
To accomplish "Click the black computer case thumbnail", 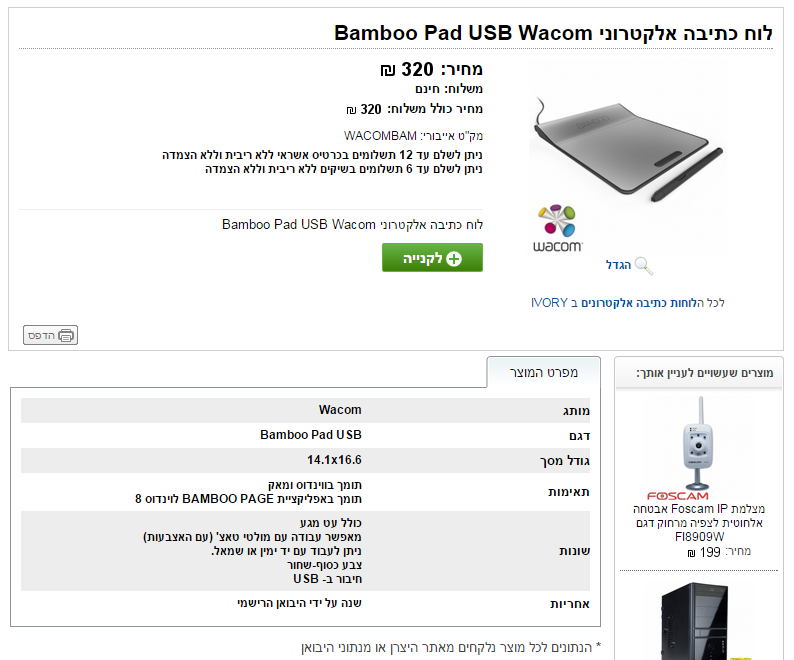I will pyautogui.click(x=698, y=620).
